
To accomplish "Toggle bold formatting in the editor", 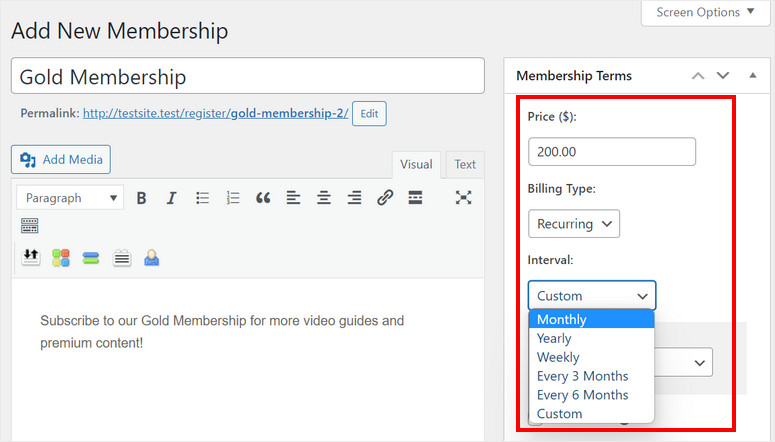I will tap(141, 198).
